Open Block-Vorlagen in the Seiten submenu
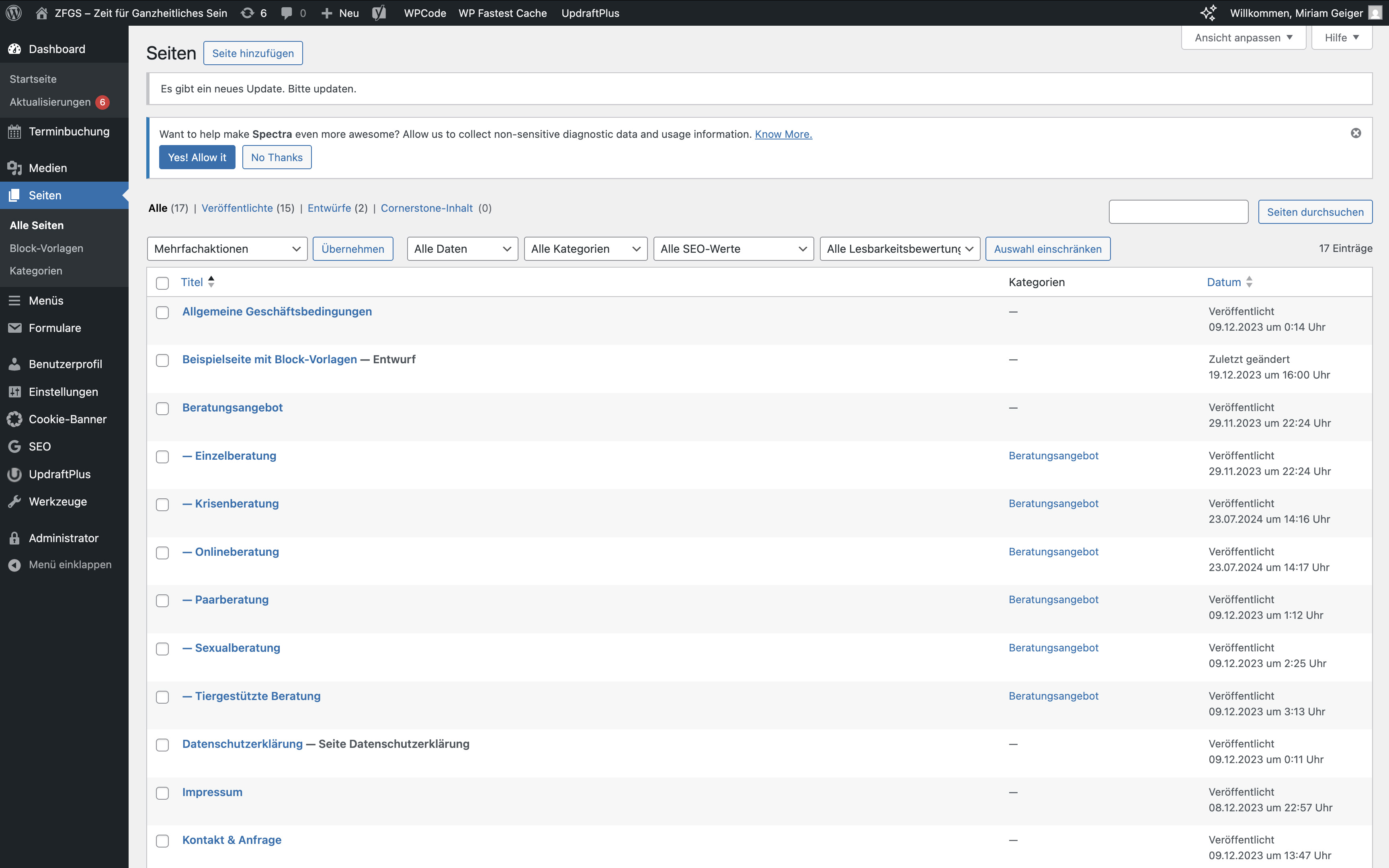 (x=47, y=248)
